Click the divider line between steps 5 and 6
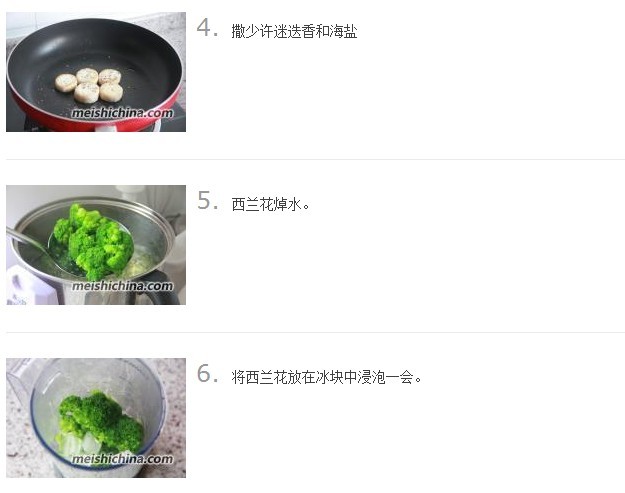 315,332
